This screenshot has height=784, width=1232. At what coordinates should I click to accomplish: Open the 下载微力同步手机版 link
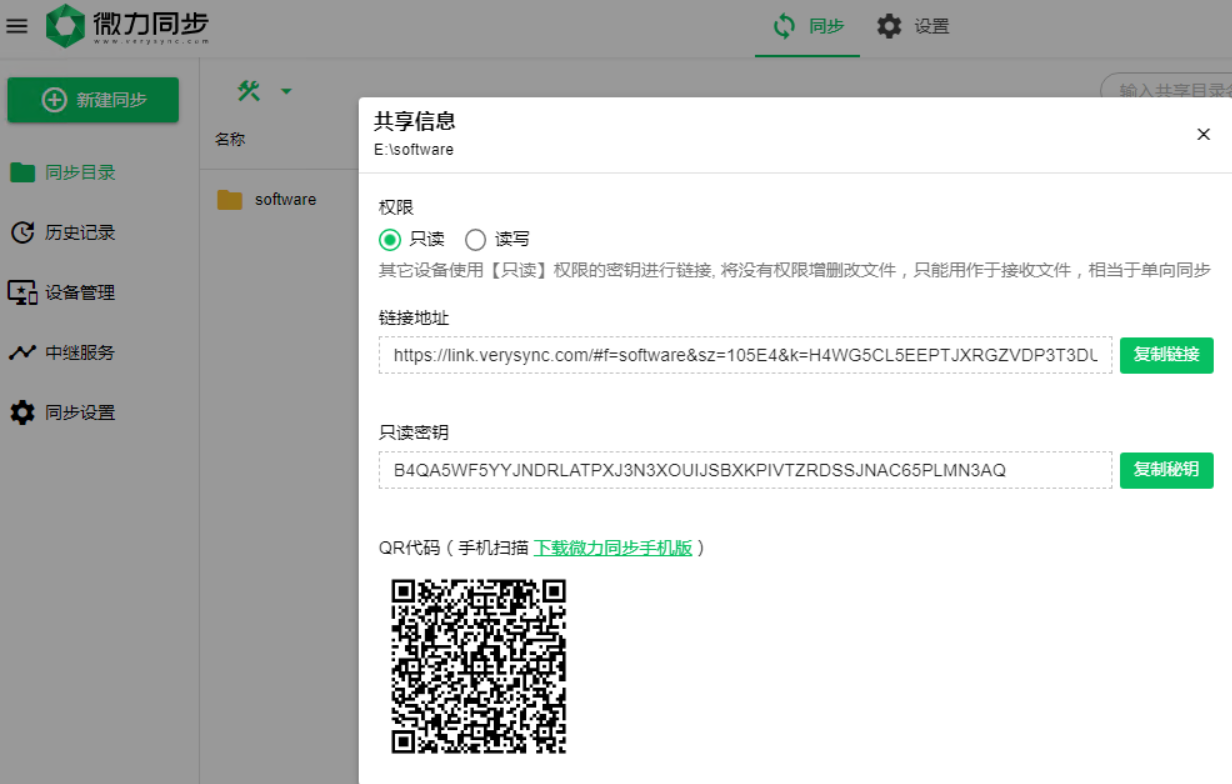pyautogui.click(x=612, y=548)
